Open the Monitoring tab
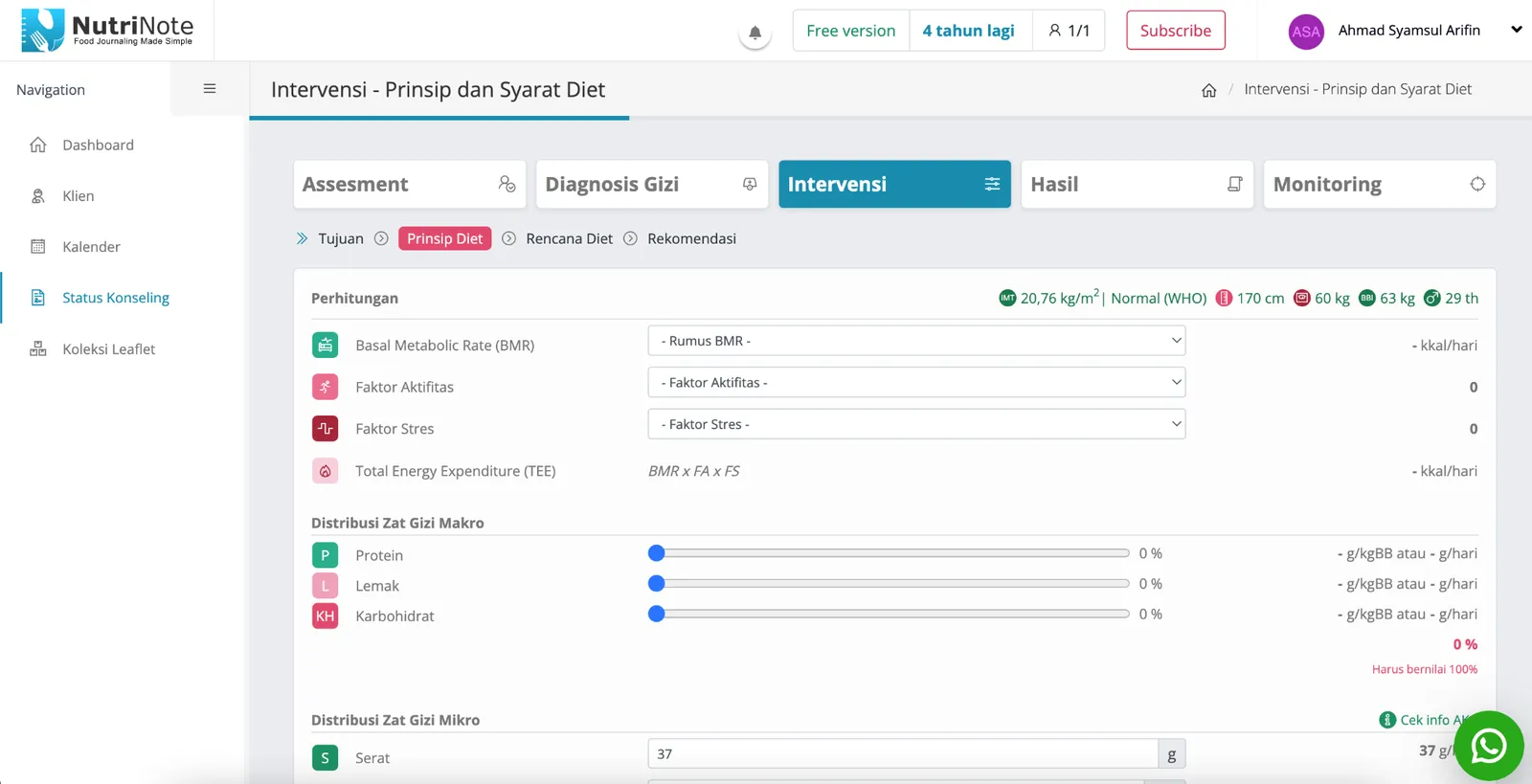 [x=1380, y=184]
